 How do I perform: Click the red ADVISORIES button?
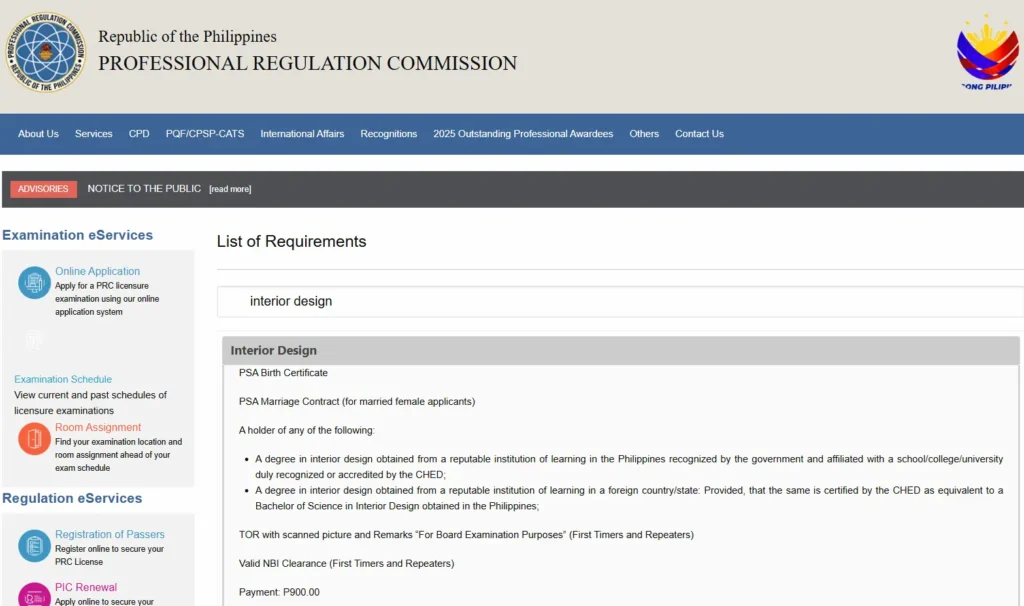pos(43,189)
